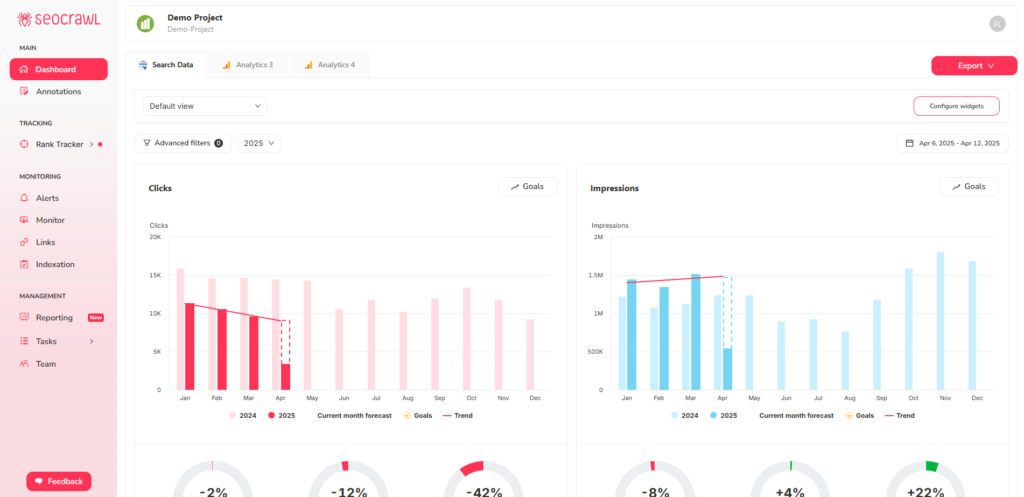The width and height of the screenshot is (1024, 497).
Task: Click the Apr 2025 impressions bar
Action: click(728, 369)
